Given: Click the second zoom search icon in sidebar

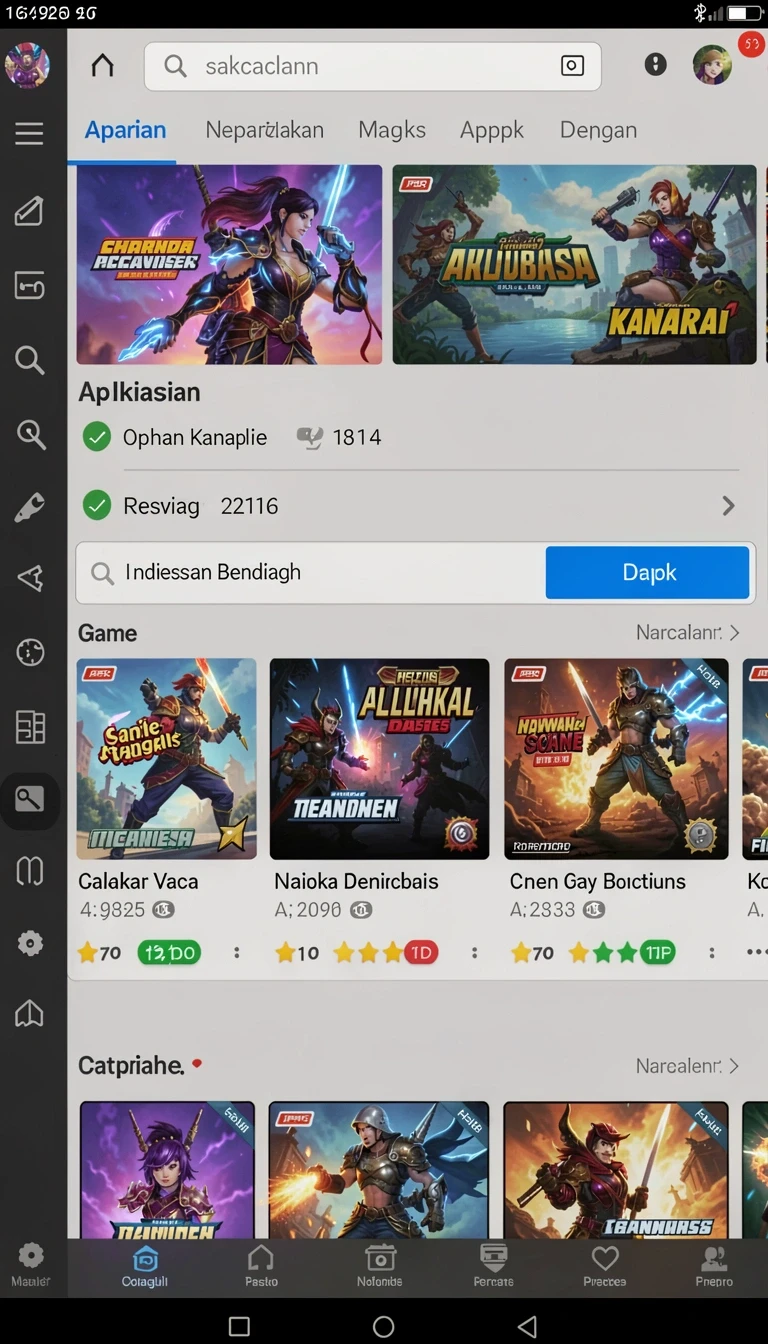Looking at the screenshot, I should pyautogui.click(x=31, y=434).
